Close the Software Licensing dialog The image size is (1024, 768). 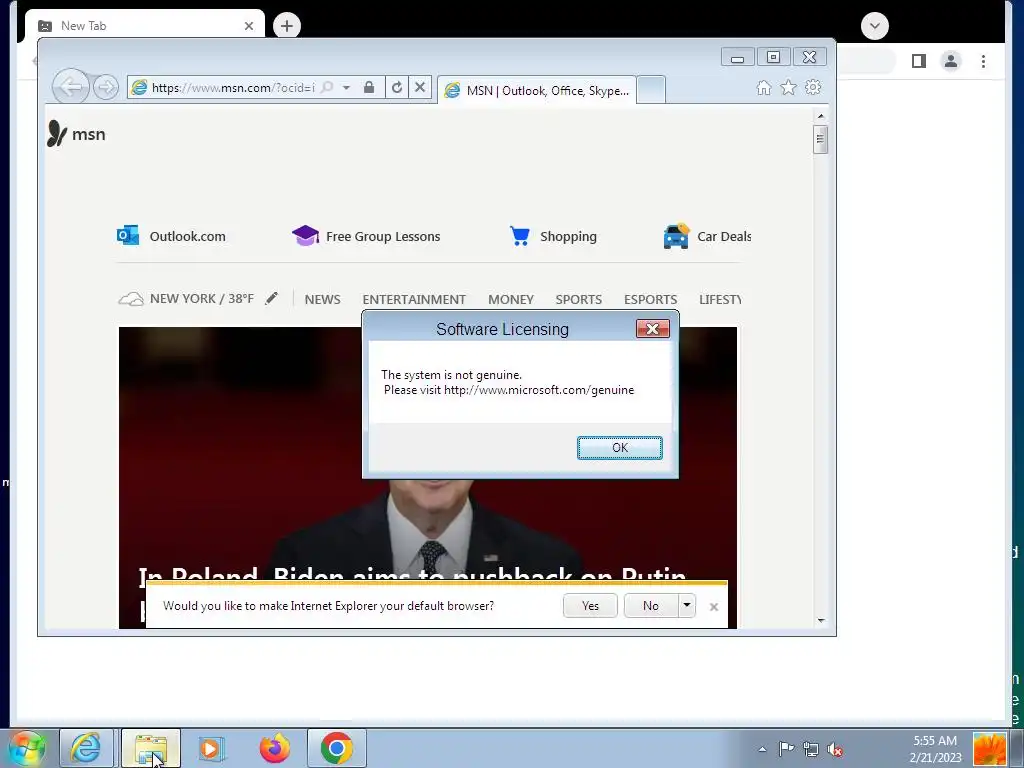point(652,328)
